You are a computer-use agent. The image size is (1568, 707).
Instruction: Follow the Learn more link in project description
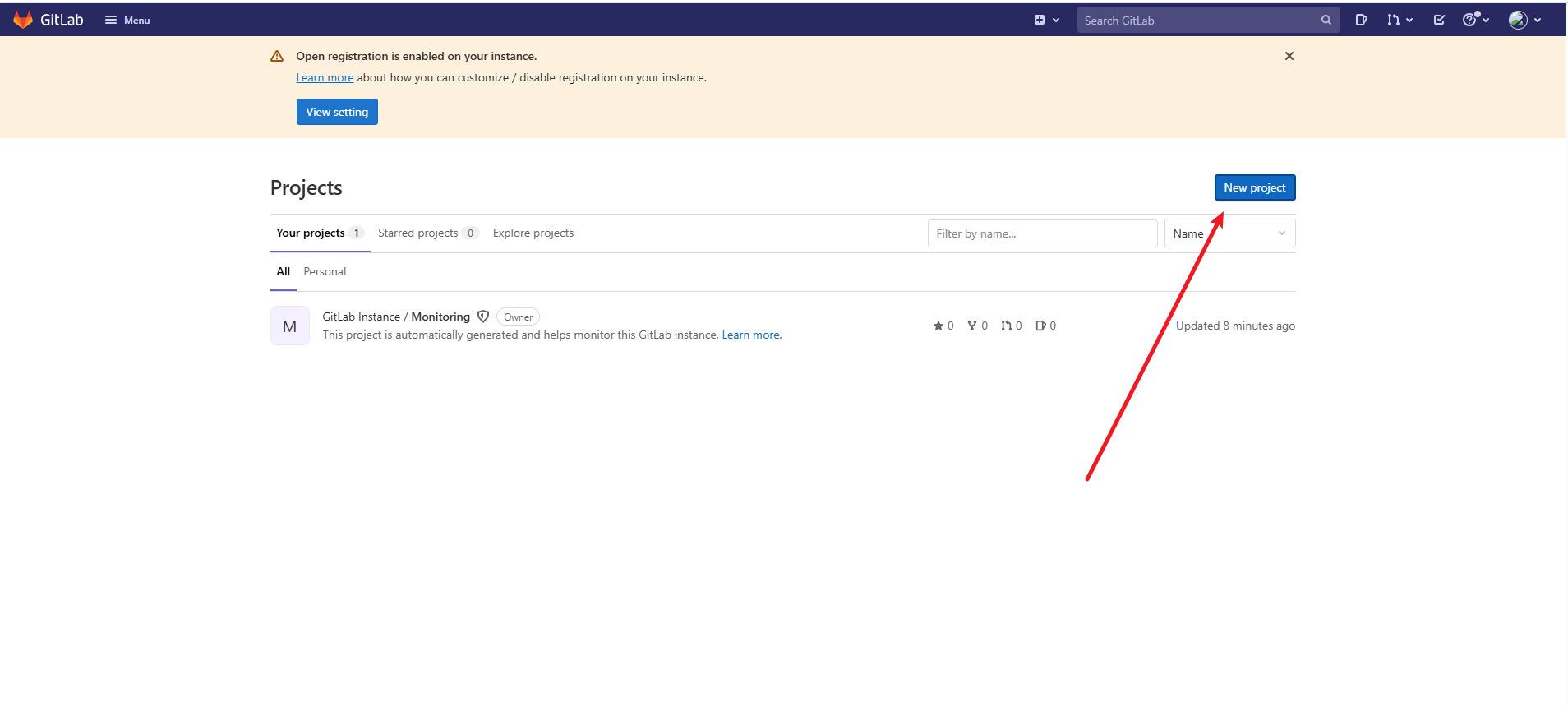coord(750,335)
